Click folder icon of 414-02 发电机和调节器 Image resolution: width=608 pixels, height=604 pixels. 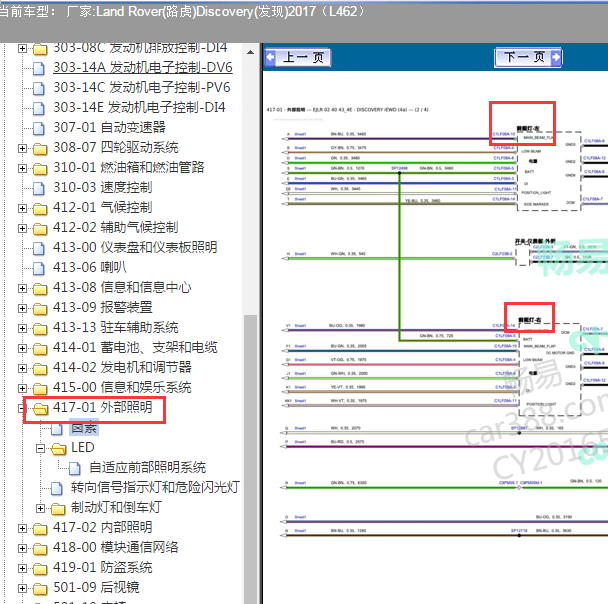(x=40, y=369)
